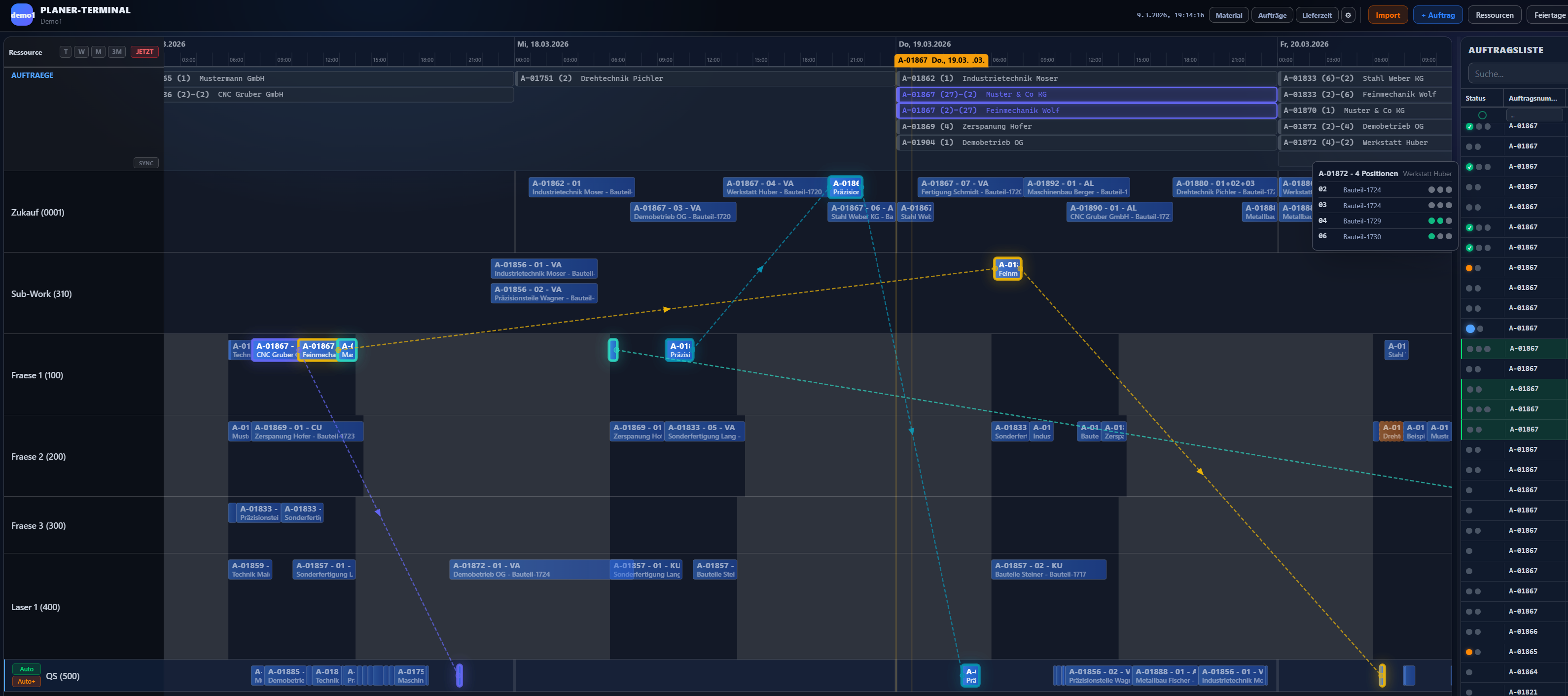Switch to the Material tab
Screen dimensions: 1568x696
pos(1229,15)
